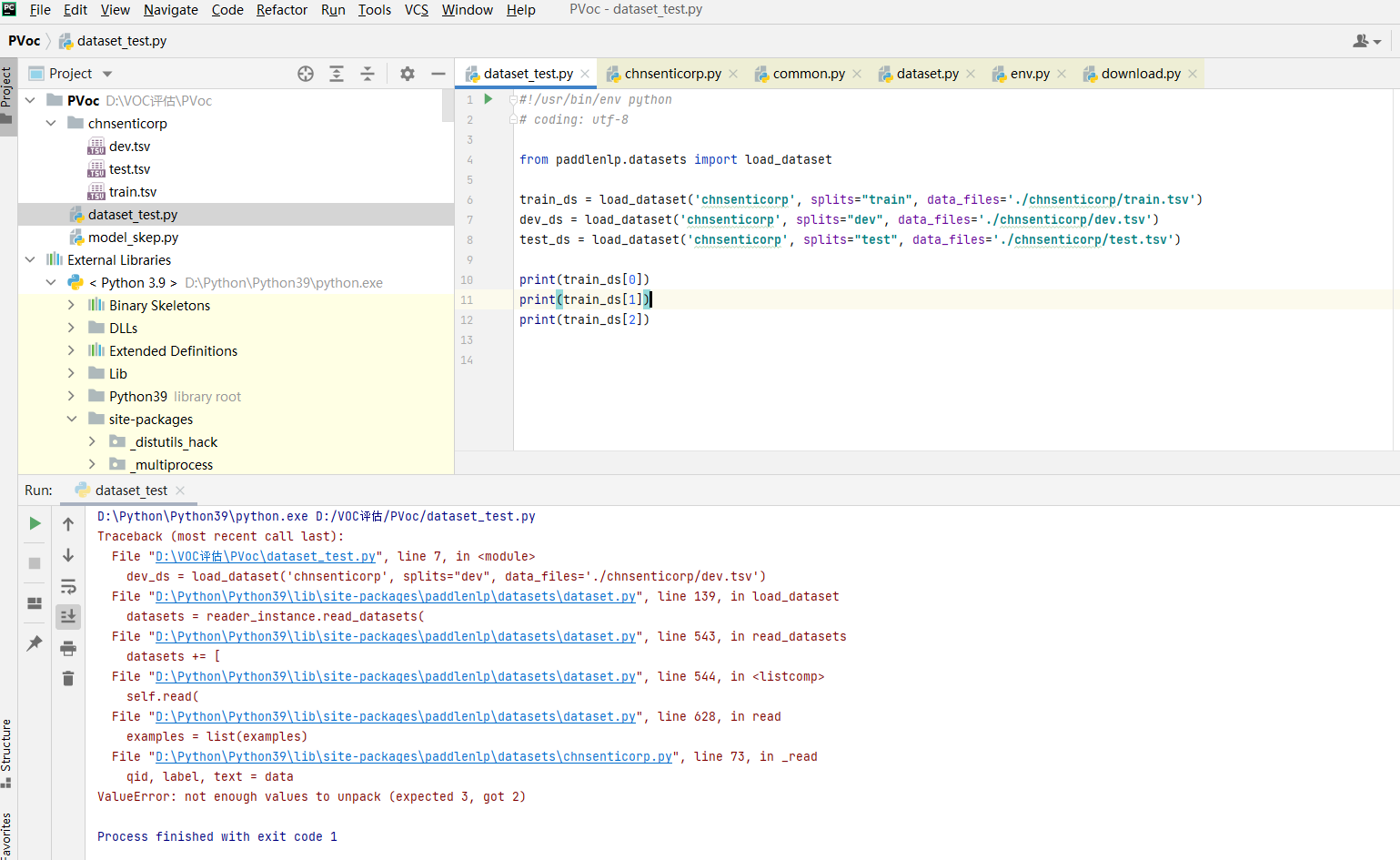1400x860 pixels.
Task: Pin the dataset_test run tab
Action: [x=34, y=642]
